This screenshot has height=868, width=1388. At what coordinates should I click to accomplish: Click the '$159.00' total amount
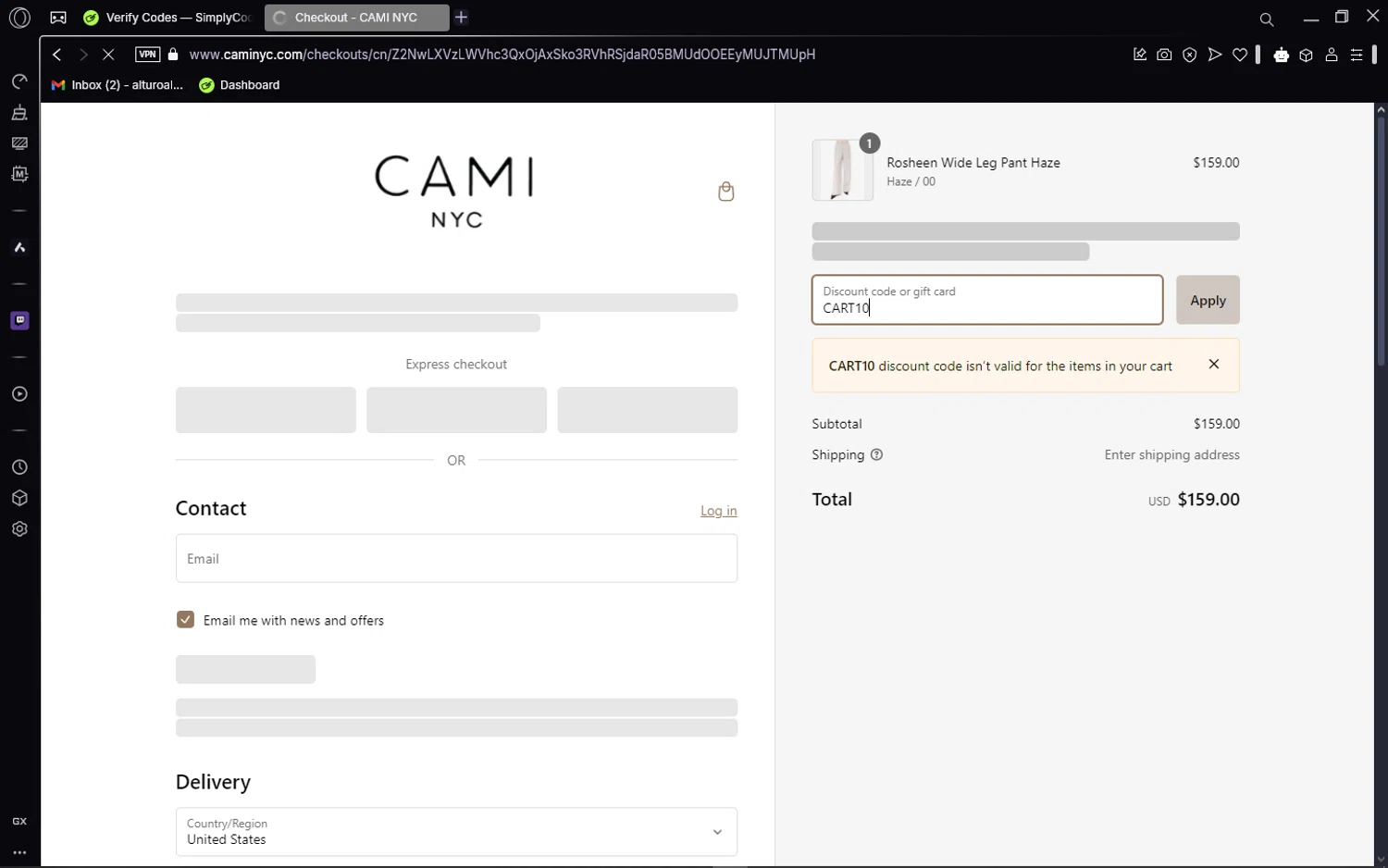(x=1208, y=500)
